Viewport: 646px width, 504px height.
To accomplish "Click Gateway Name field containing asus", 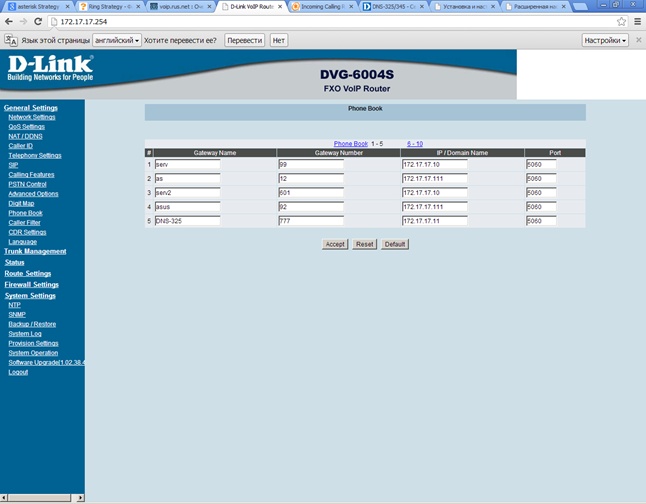I will pos(187,207).
